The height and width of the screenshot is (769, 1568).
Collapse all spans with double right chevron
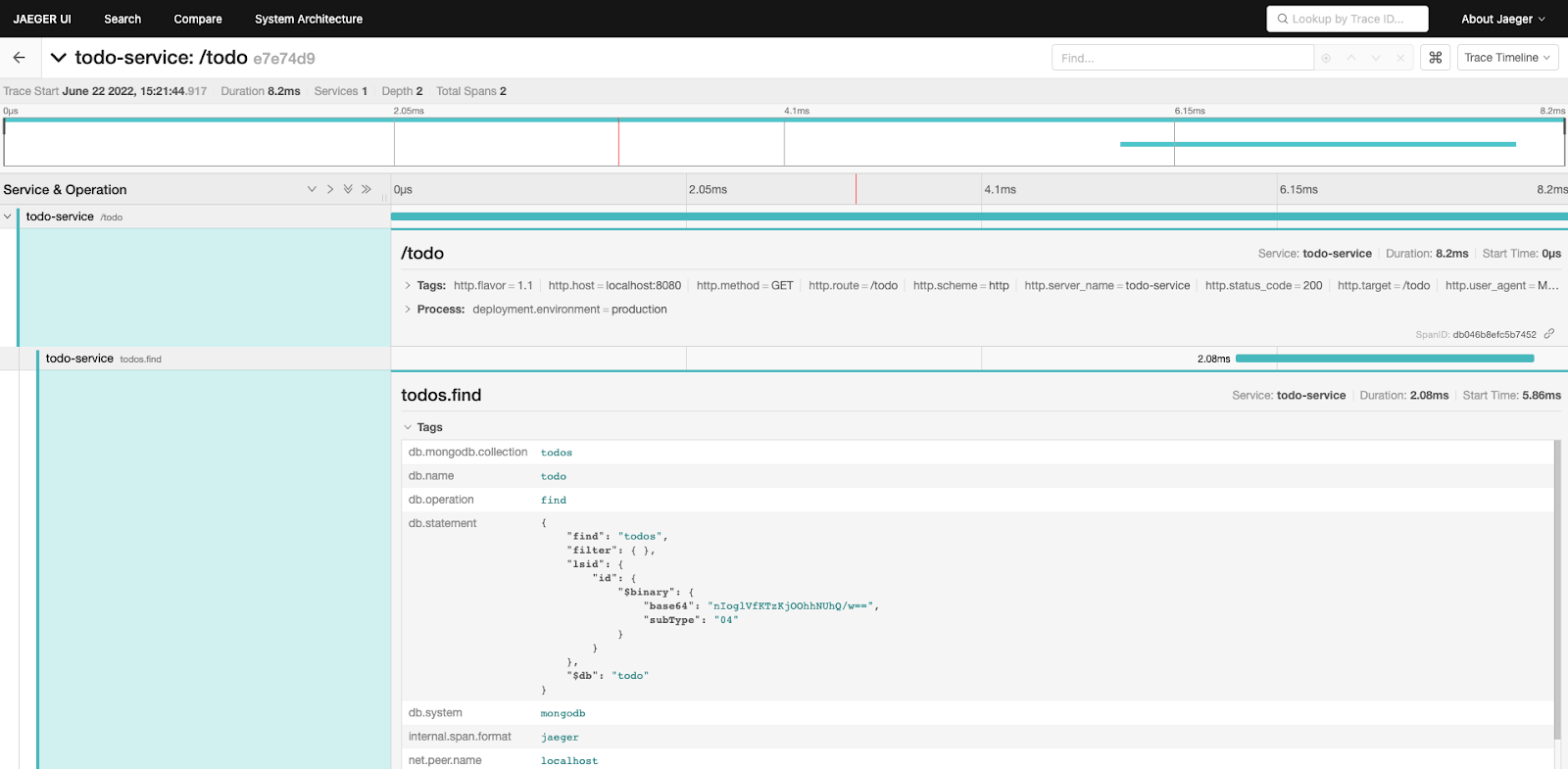(367, 189)
